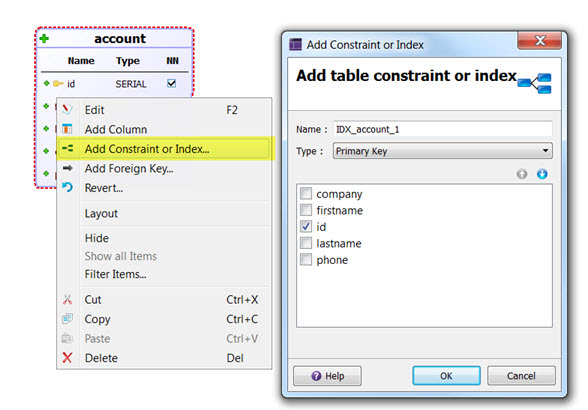588x410 pixels.
Task: Choose Cut from the context menu
Action: (164, 300)
